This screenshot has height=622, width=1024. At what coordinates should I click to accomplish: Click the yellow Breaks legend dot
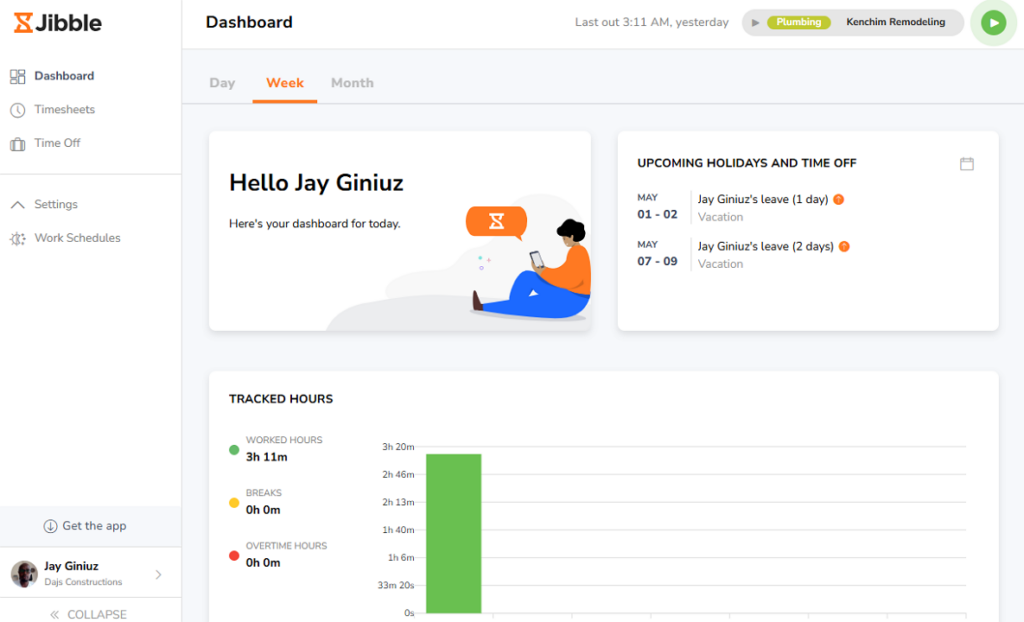234,502
